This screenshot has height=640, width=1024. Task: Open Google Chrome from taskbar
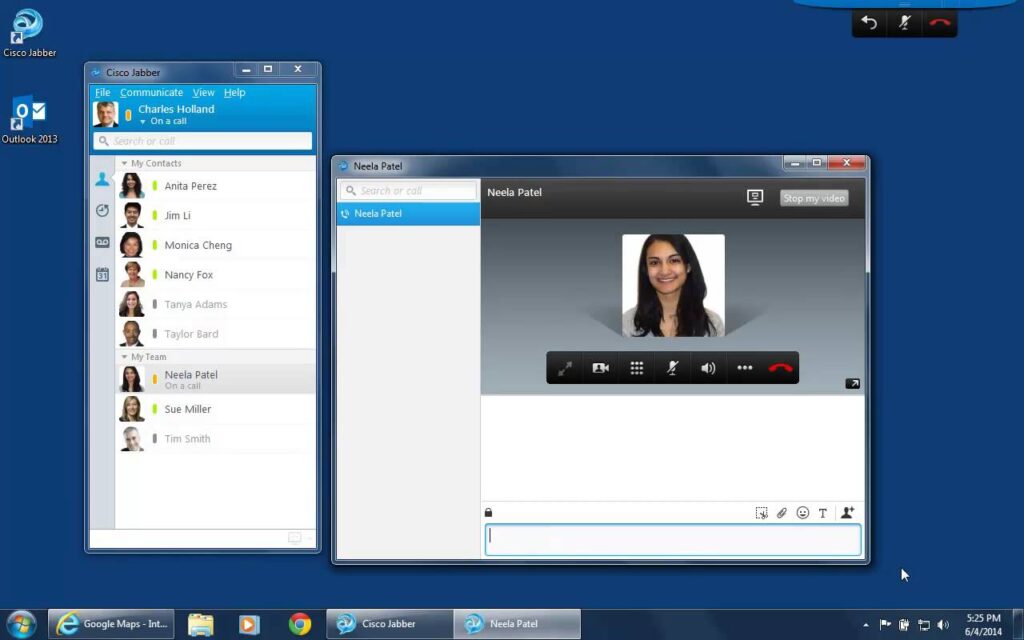click(300, 624)
